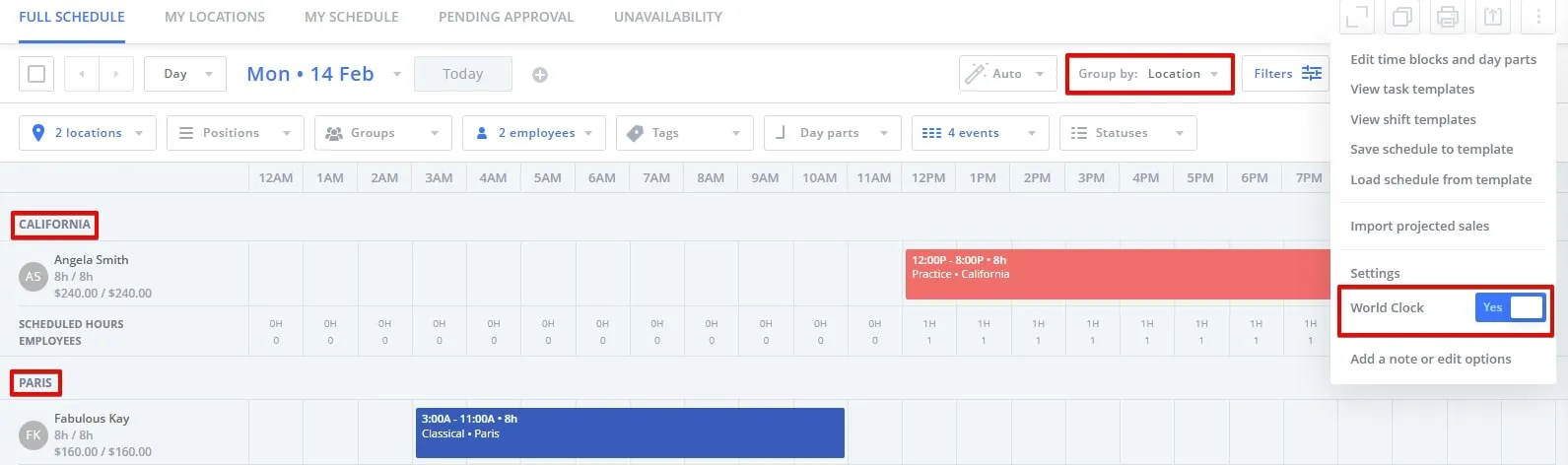Select View task templates menu item
The image size is (1568, 465).
coord(1412,89)
